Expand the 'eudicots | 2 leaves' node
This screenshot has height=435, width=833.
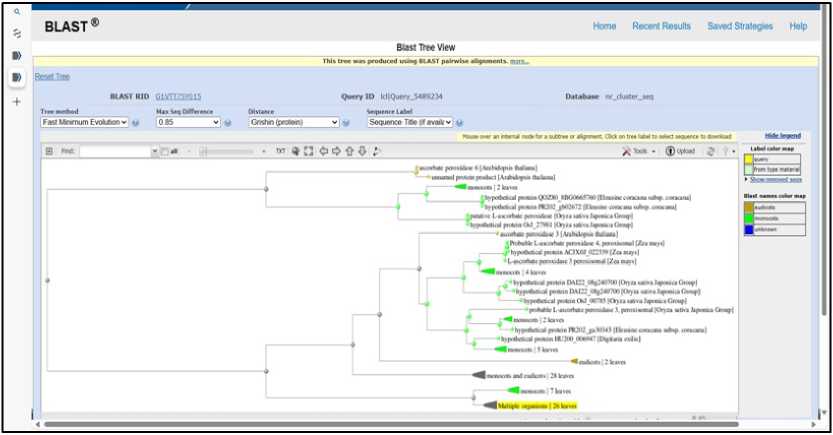pyautogui.click(x=574, y=362)
